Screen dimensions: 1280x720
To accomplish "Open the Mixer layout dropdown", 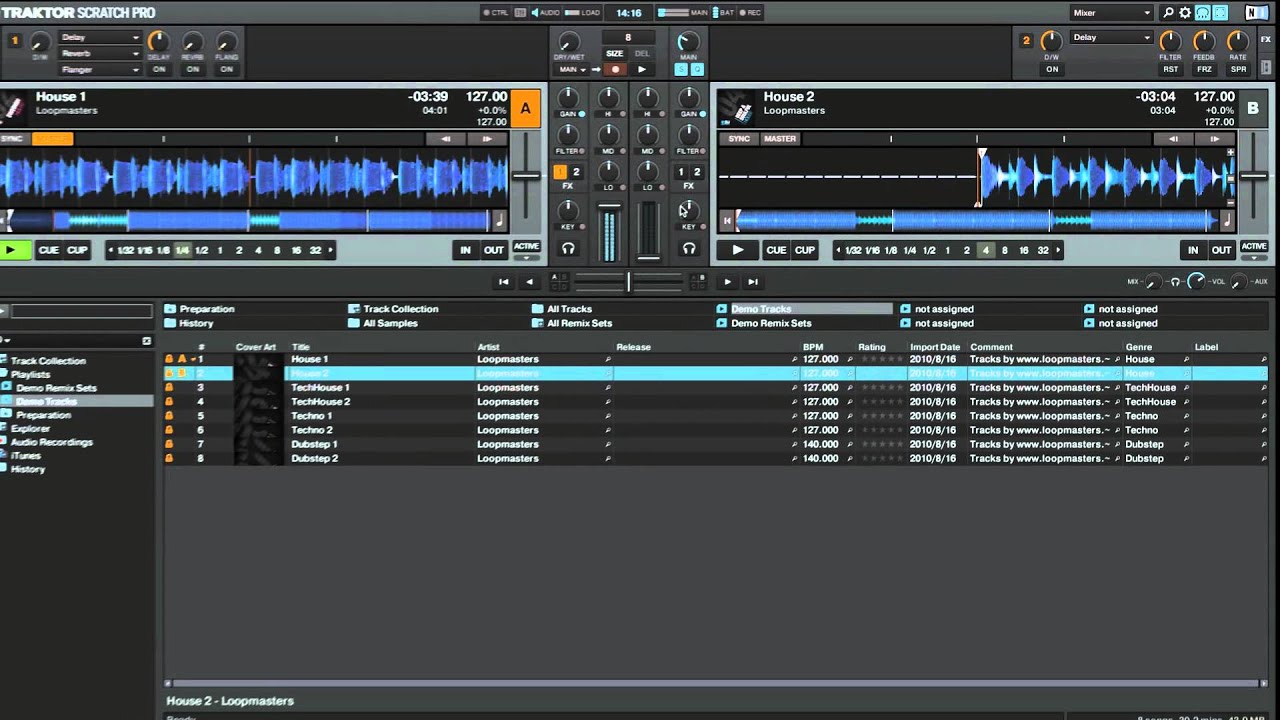I will pos(1112,13).
